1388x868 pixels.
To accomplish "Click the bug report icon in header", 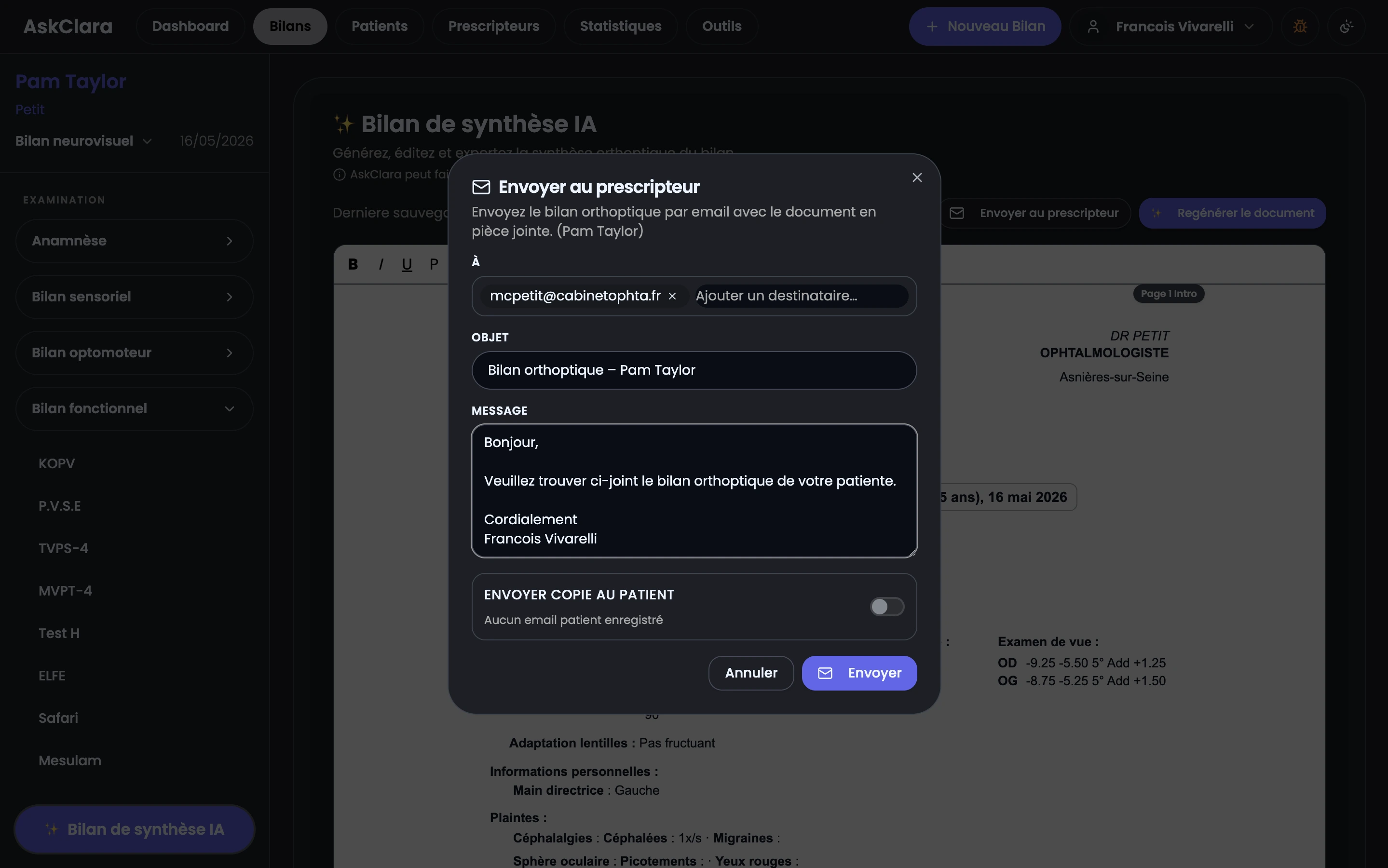I will (x=1300, y=27).
